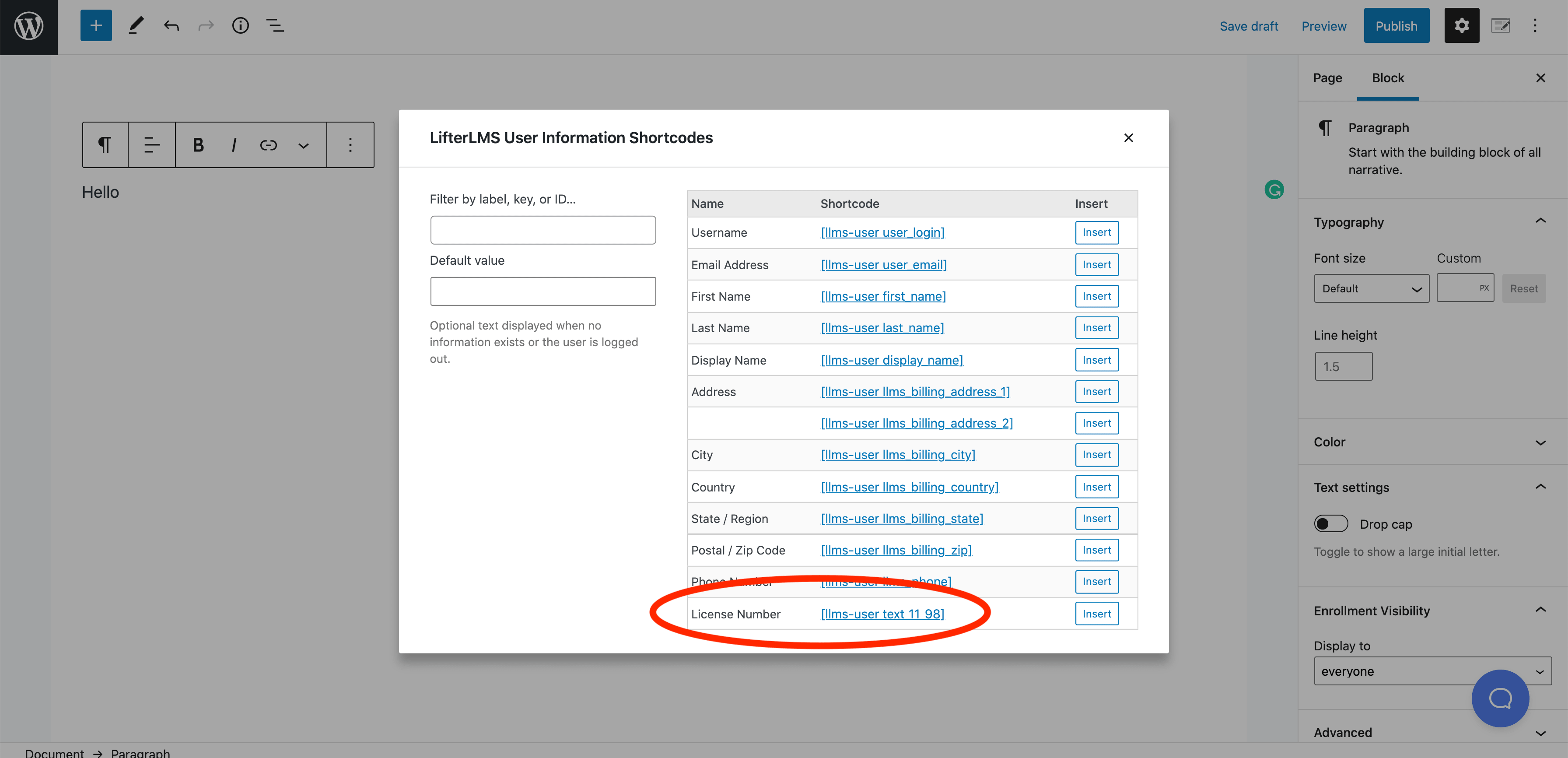Image resolution: width=1568 pixels, height=758 pixels.
Task: Click the [llms-user first_name] shortcode link
Action: click(x=883, y=296)
